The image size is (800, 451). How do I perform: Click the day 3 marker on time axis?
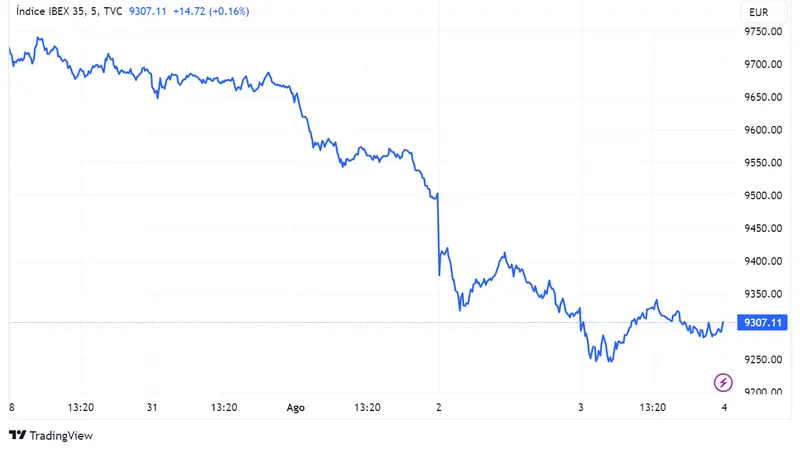(x=581, y=407)
